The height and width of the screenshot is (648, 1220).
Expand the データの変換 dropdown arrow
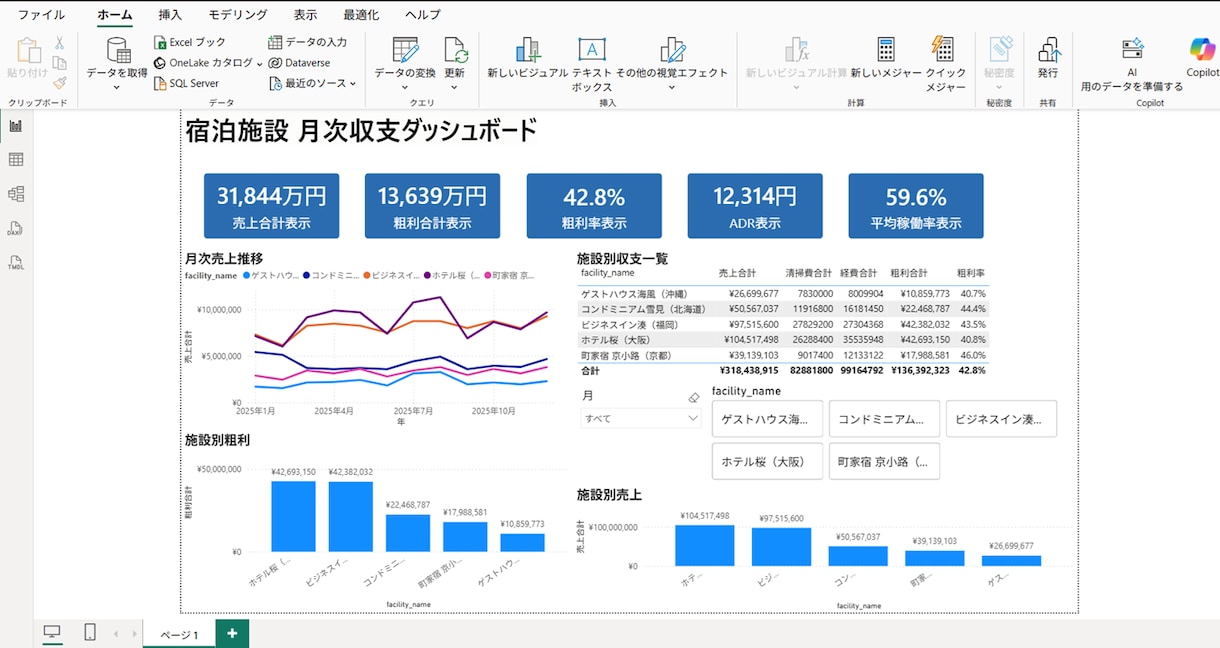pyautogui.click(x=405, y=87)
